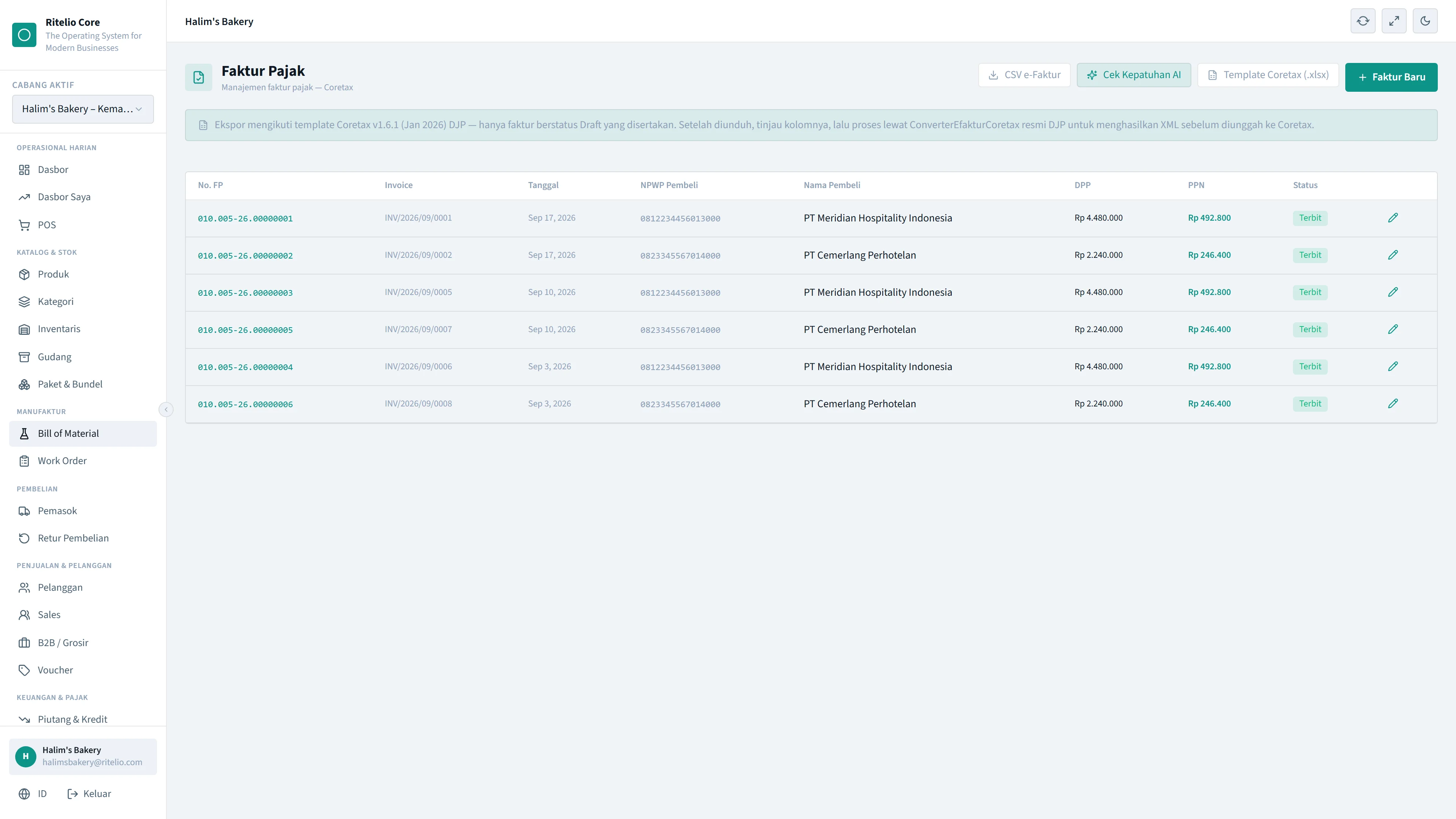Go to POS from sidebar
This screenshot has width=1456, height=819.
[x=83, y=225]
